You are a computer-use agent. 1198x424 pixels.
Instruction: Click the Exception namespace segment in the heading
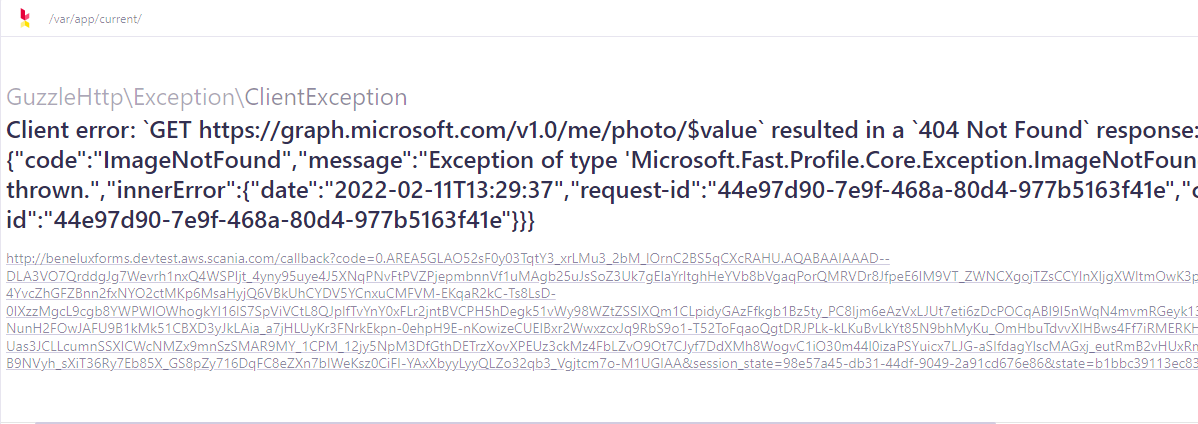tap(185, 97)
